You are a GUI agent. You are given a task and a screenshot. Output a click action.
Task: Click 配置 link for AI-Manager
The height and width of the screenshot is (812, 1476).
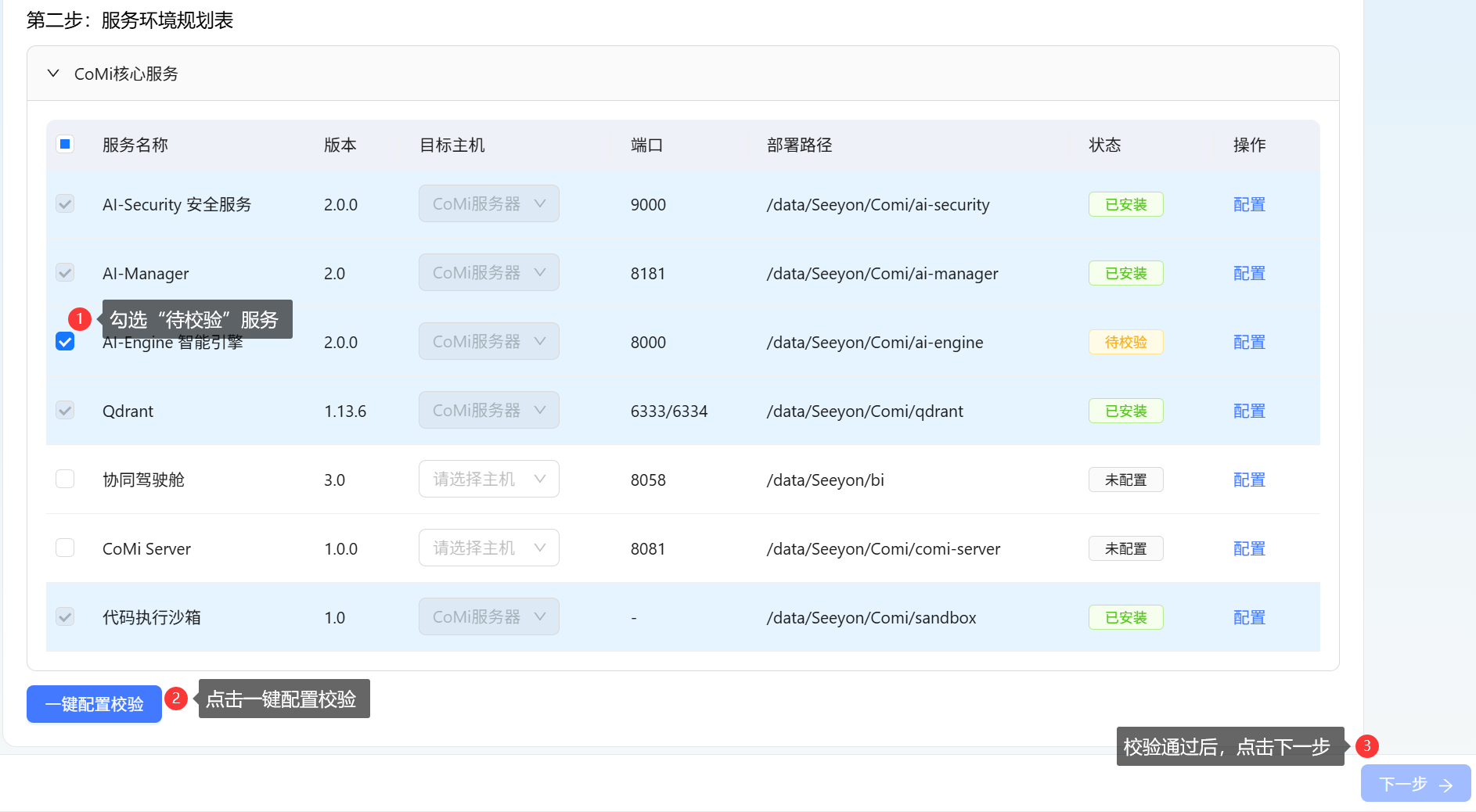(x=1248, y=273)
